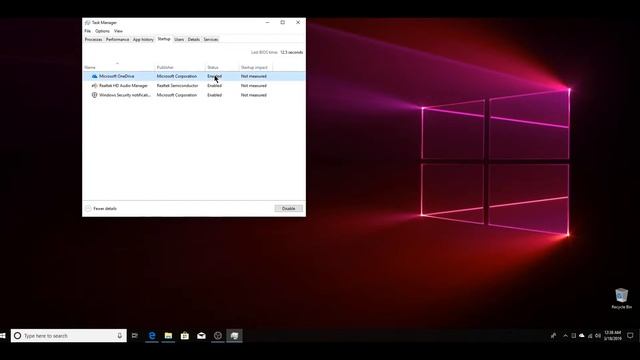Viewport: 640px width, 360px height.
Task: Click the network icon in system tray
Action: [x=590, y=336]
